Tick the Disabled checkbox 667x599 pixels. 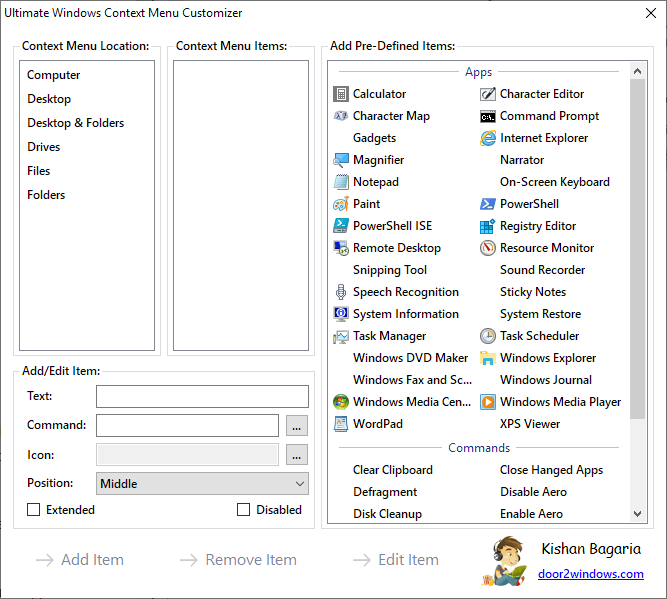pyautogui.click(x=243, y=510)
